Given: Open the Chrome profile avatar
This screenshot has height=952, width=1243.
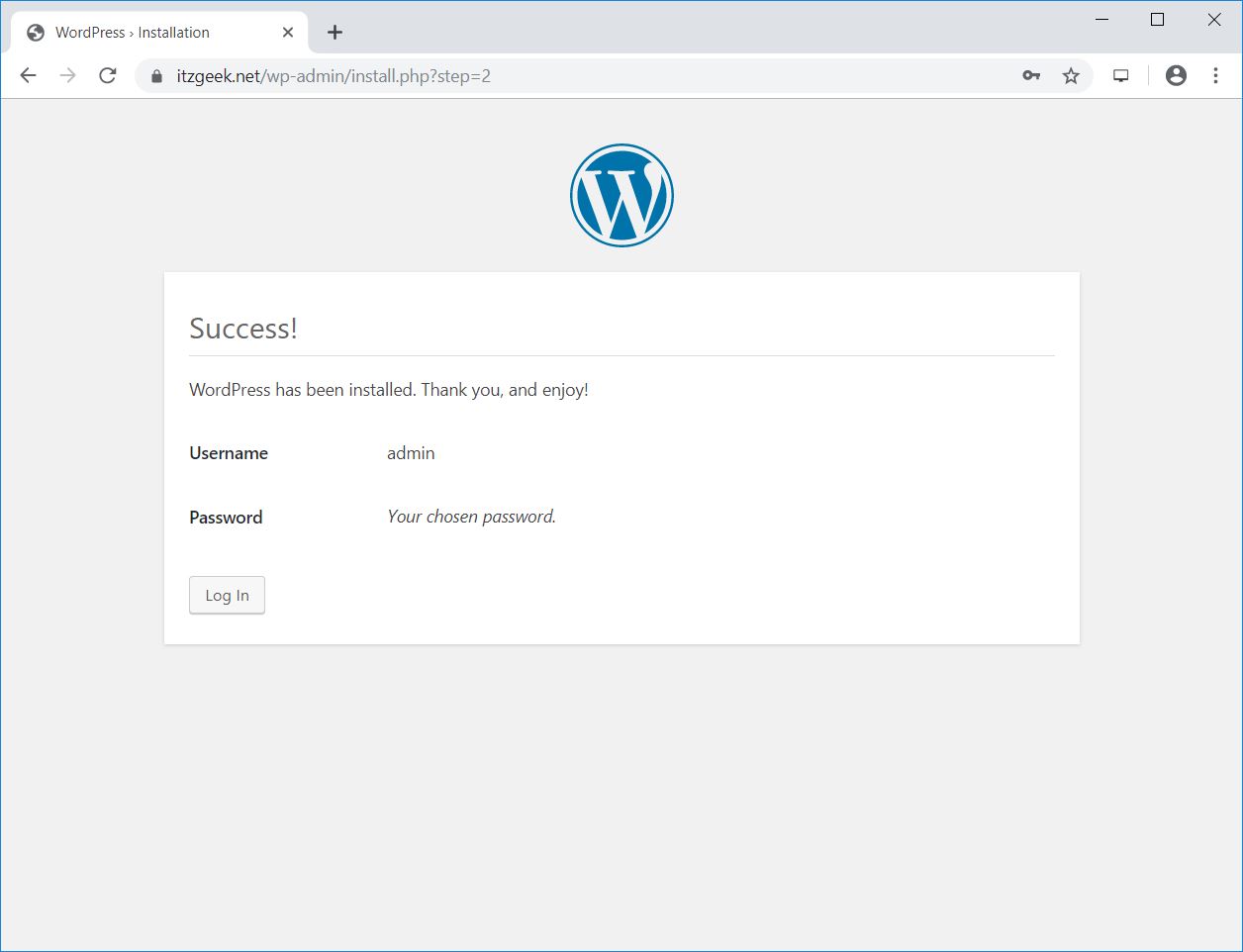Looking at the screenshot, I should tap(1176, 75).
